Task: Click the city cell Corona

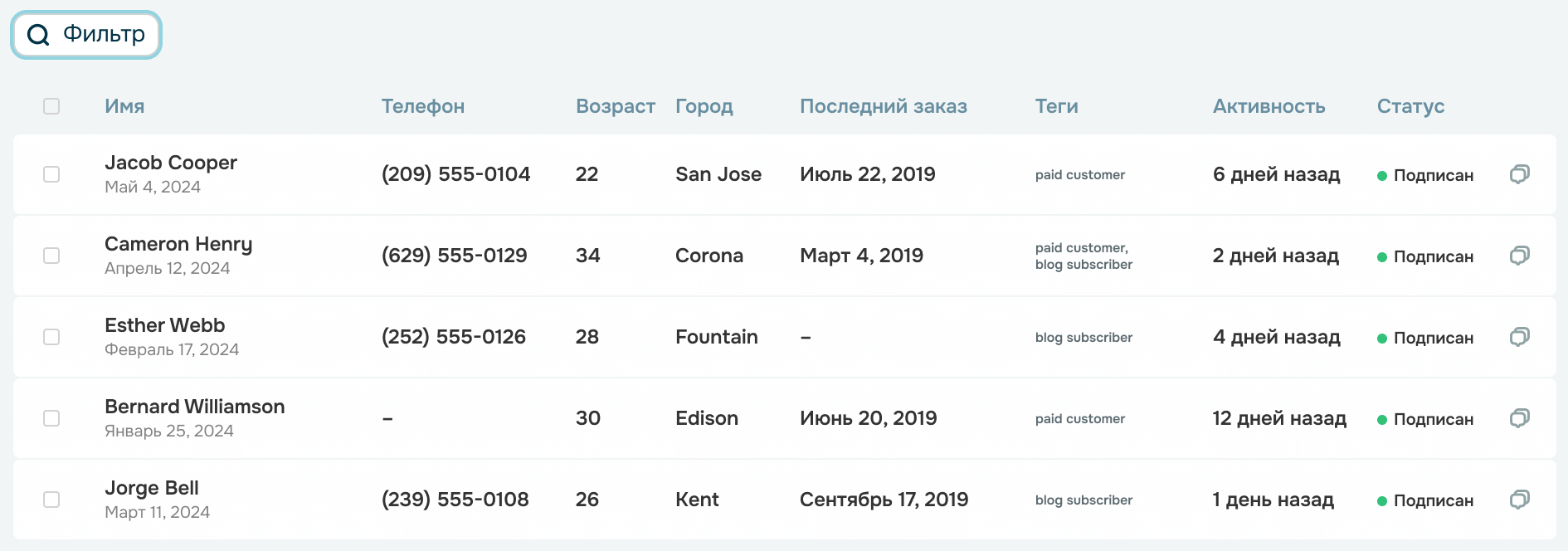Action: tap(709, 256)
